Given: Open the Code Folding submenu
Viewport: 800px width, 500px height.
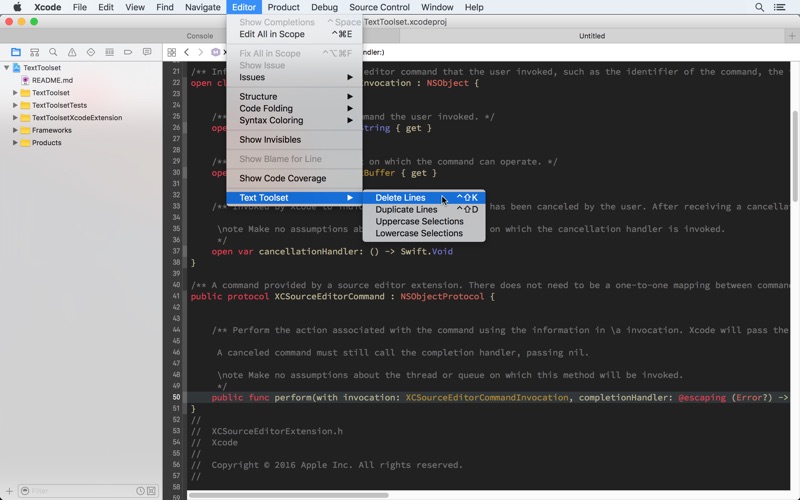Looking at the screenshot, I should click(x=294, y=108).
